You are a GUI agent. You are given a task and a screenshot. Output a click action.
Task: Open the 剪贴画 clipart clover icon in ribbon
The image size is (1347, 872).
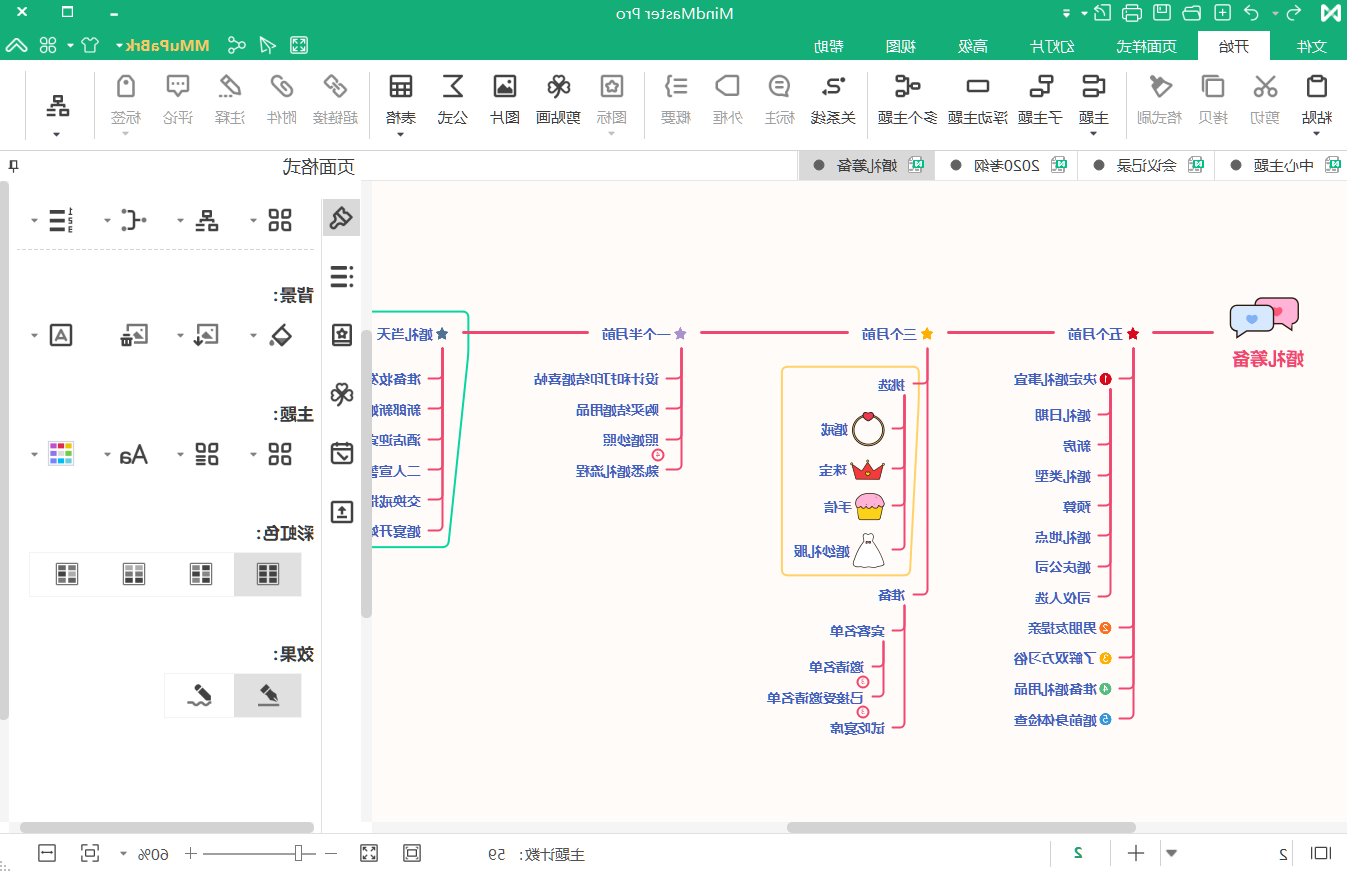(x=558, y=87)
